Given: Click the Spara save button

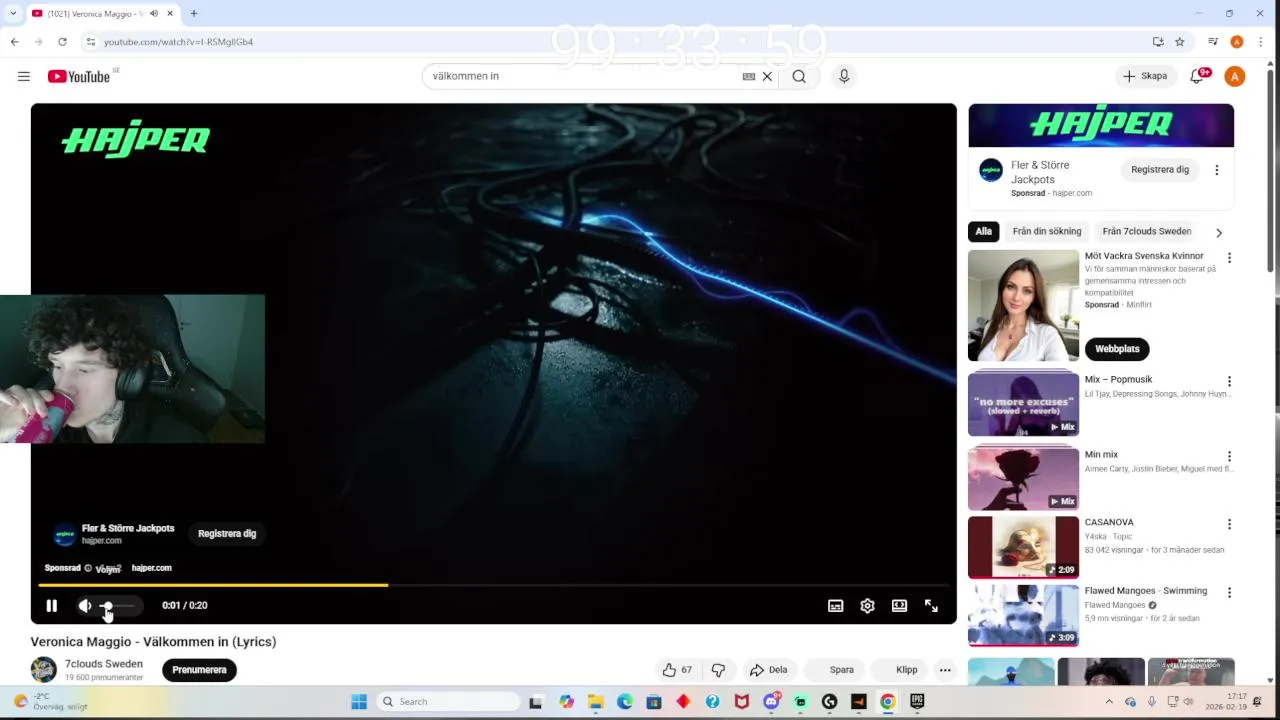Looking at the screenshot, I should pos(841,670).
